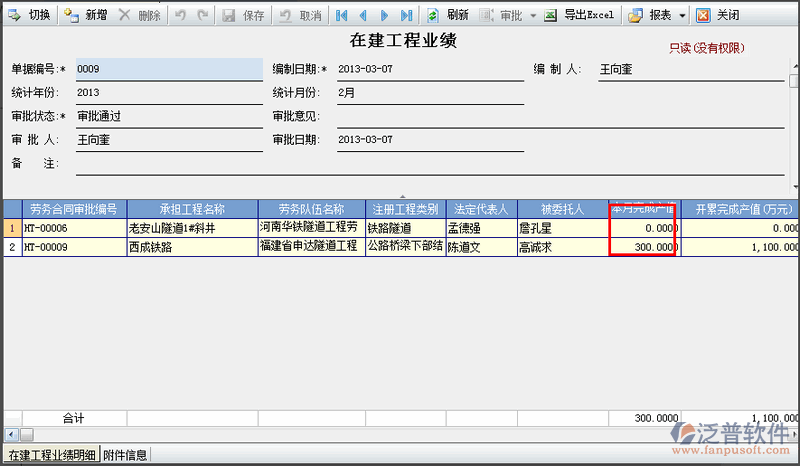Go to the first record arrow
The height and width of the screenshot is (466, 800).
tap(342, 15)
